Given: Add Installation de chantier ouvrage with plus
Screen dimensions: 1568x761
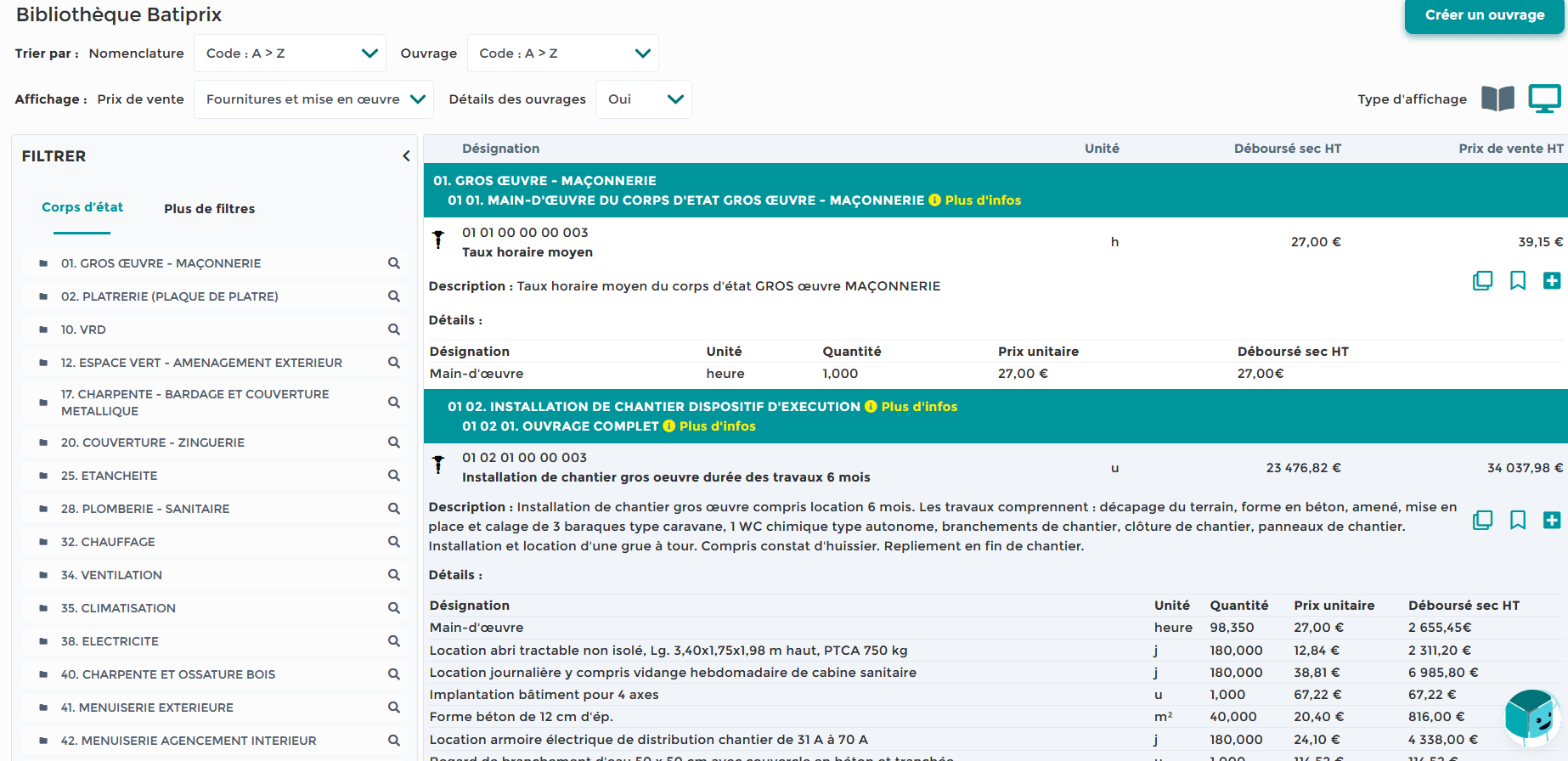Looking at the screenshot, I should pyautogui.click(x=1552, y=521).
